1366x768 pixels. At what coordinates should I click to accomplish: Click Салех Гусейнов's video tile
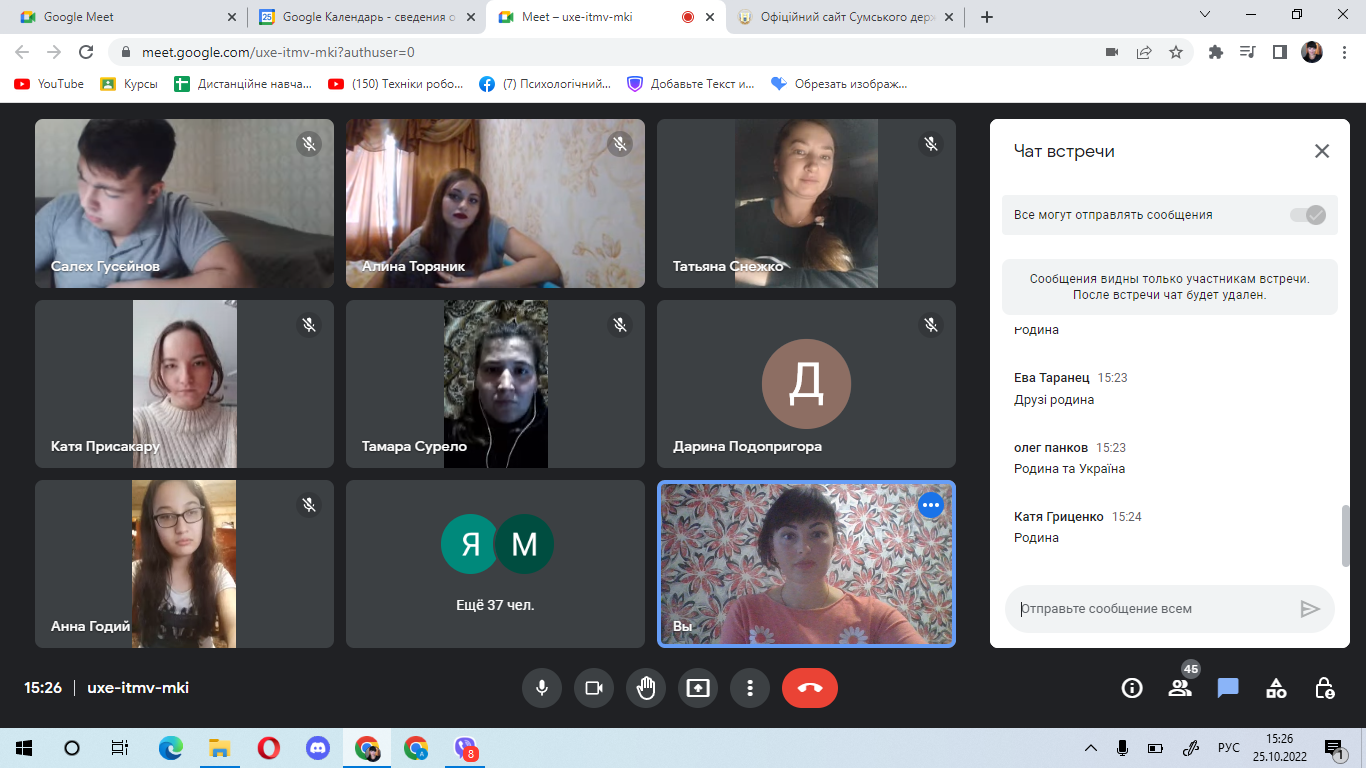point(185,204)
